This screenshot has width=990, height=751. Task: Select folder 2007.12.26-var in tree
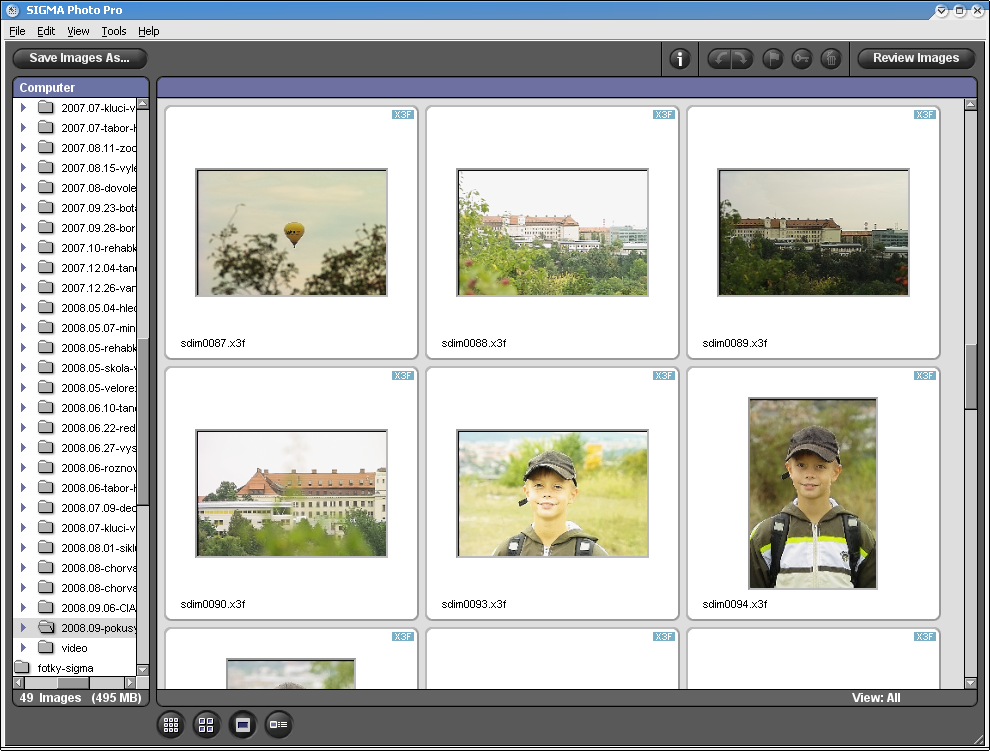point(98,287)
